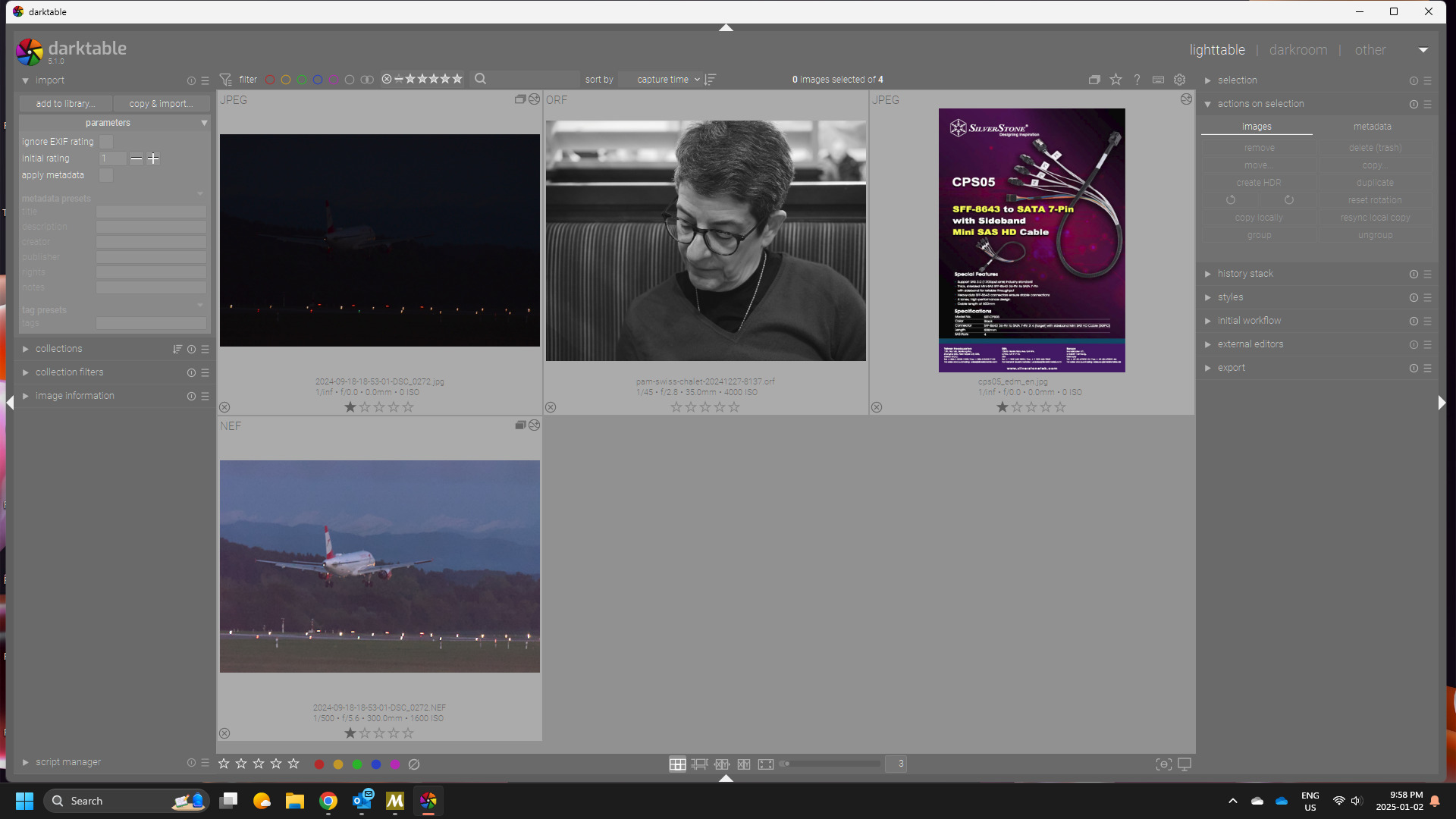
Task: Expand the collections panel
Action: pos(58,349)
